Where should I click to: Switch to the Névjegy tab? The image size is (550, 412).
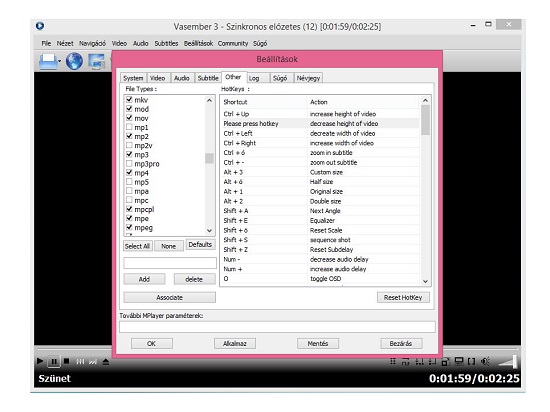click(308, 78)
